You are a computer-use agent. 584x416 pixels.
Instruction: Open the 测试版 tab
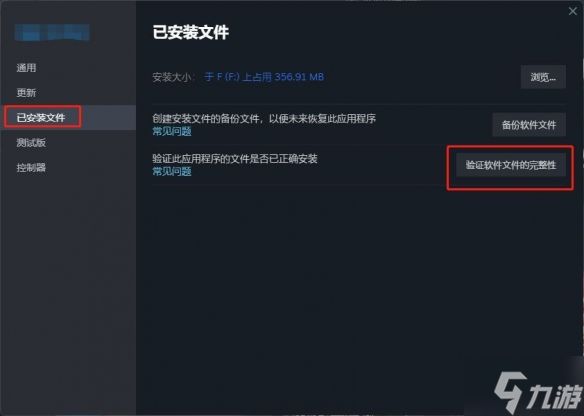pos(31,142)
